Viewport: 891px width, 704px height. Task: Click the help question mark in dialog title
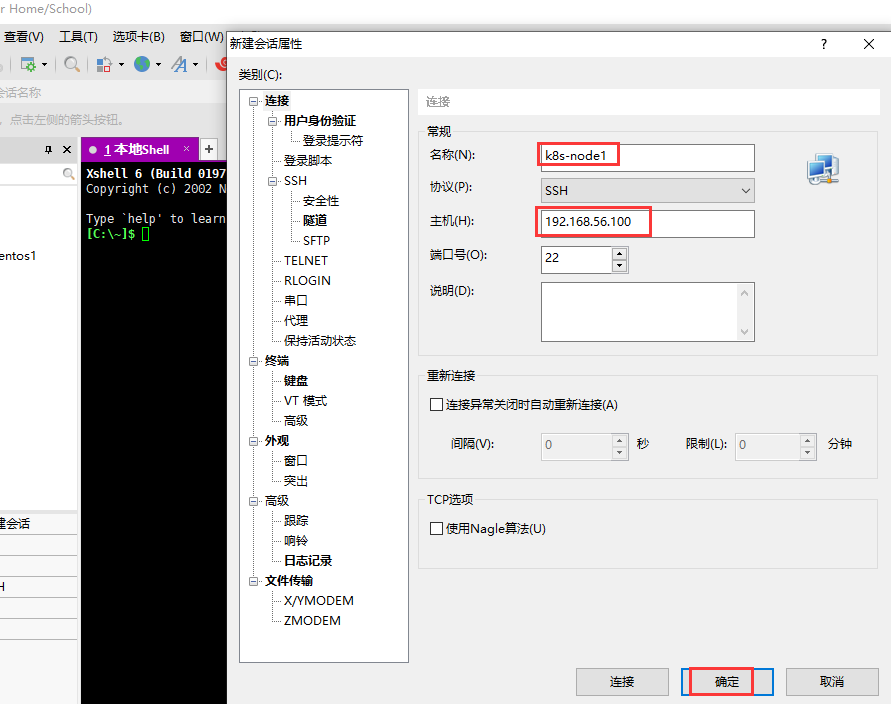(824, 44)
